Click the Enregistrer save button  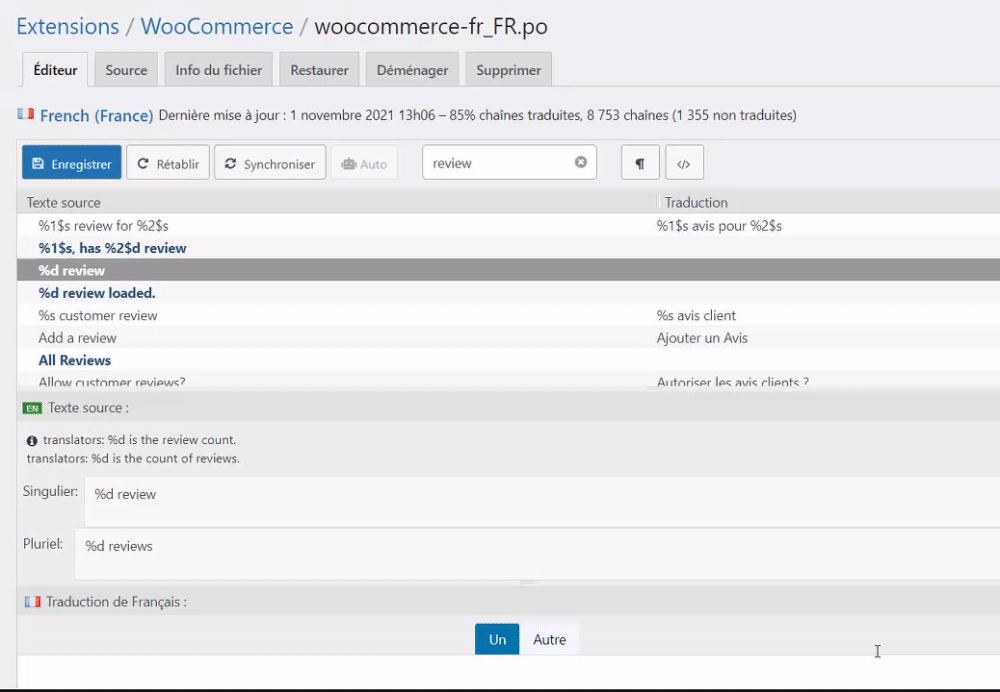(71, 163)
